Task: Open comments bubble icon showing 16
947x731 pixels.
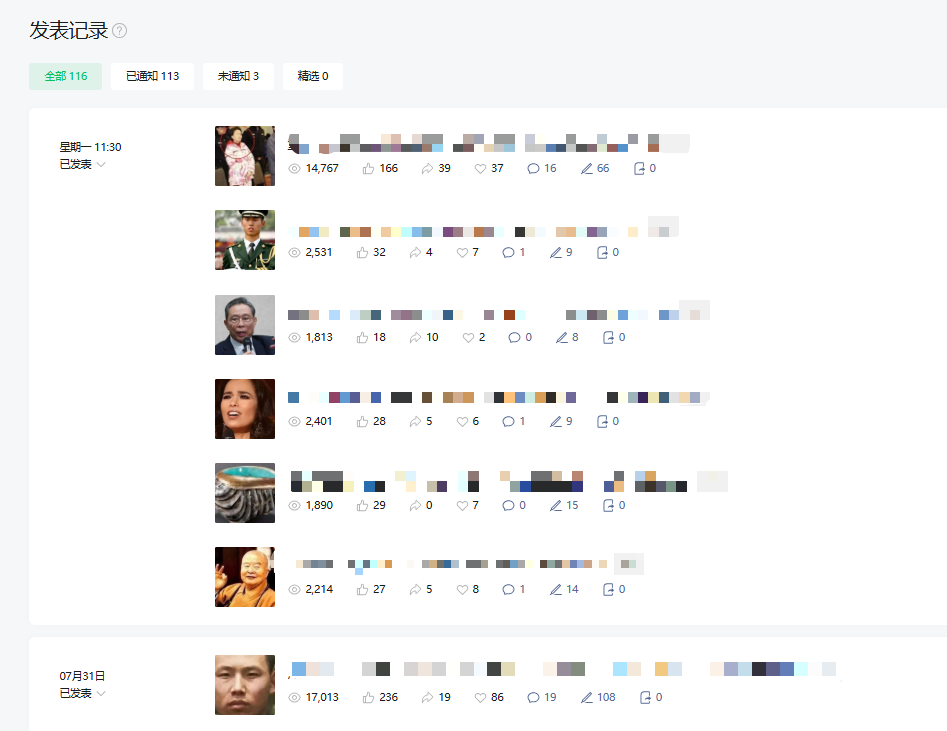Action: click(x=533, y=169)
